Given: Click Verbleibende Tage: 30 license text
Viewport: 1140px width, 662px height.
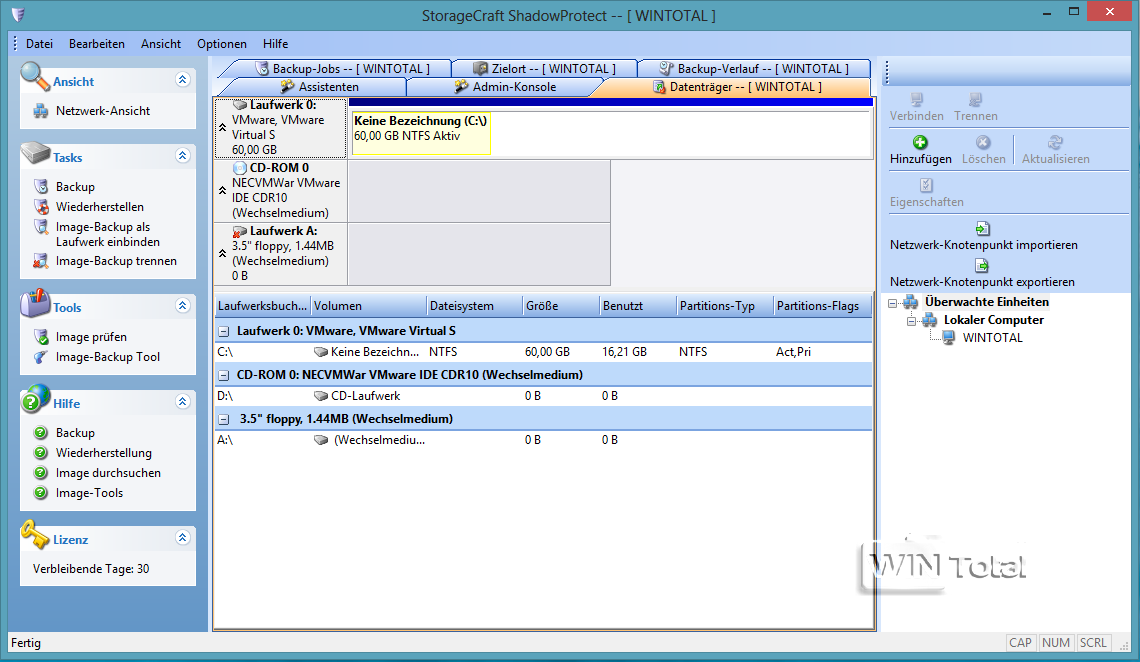Looking at the screenshot, I should pos(91,569).
